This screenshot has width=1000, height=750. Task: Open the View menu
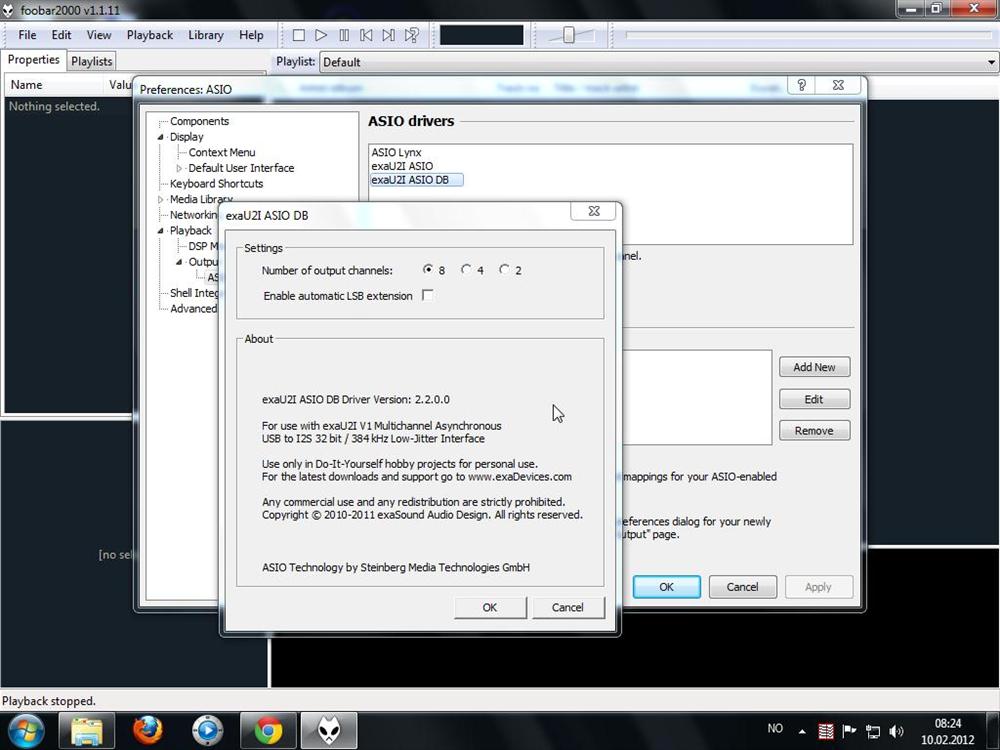click(99, 35)
